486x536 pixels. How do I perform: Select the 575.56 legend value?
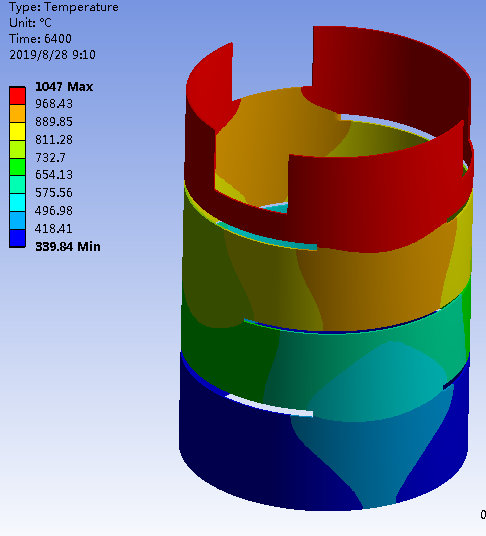coord(54,193)
